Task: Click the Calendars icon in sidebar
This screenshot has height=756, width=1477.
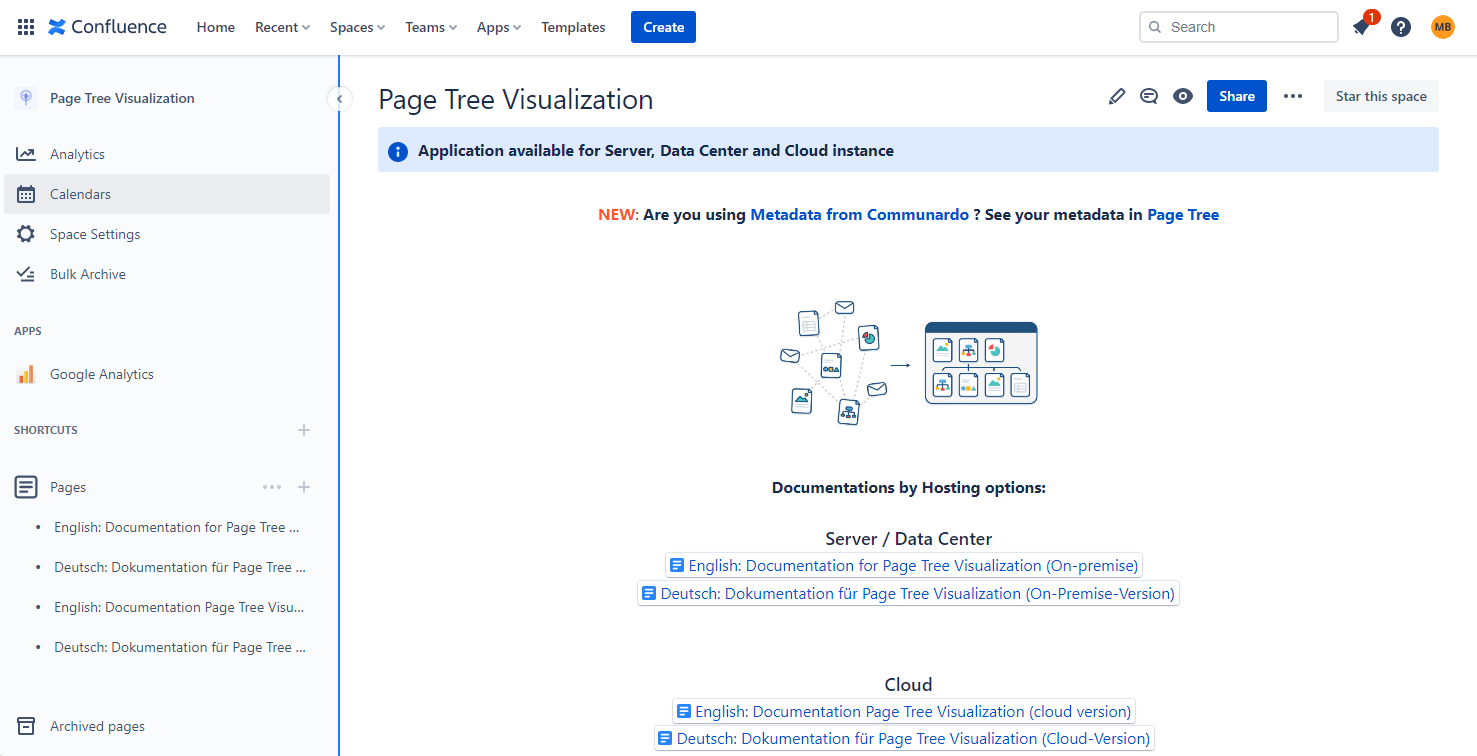Action: click(26, 194)
